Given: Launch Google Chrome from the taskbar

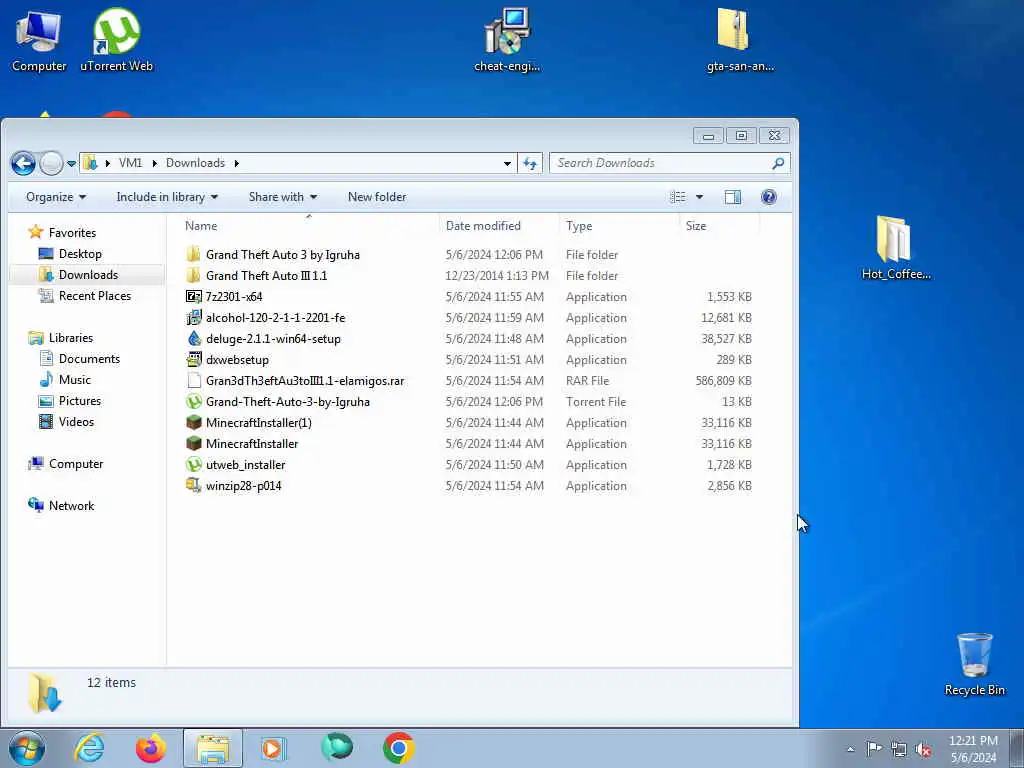Looking at the screenshot, I should [x=398, y=748].
